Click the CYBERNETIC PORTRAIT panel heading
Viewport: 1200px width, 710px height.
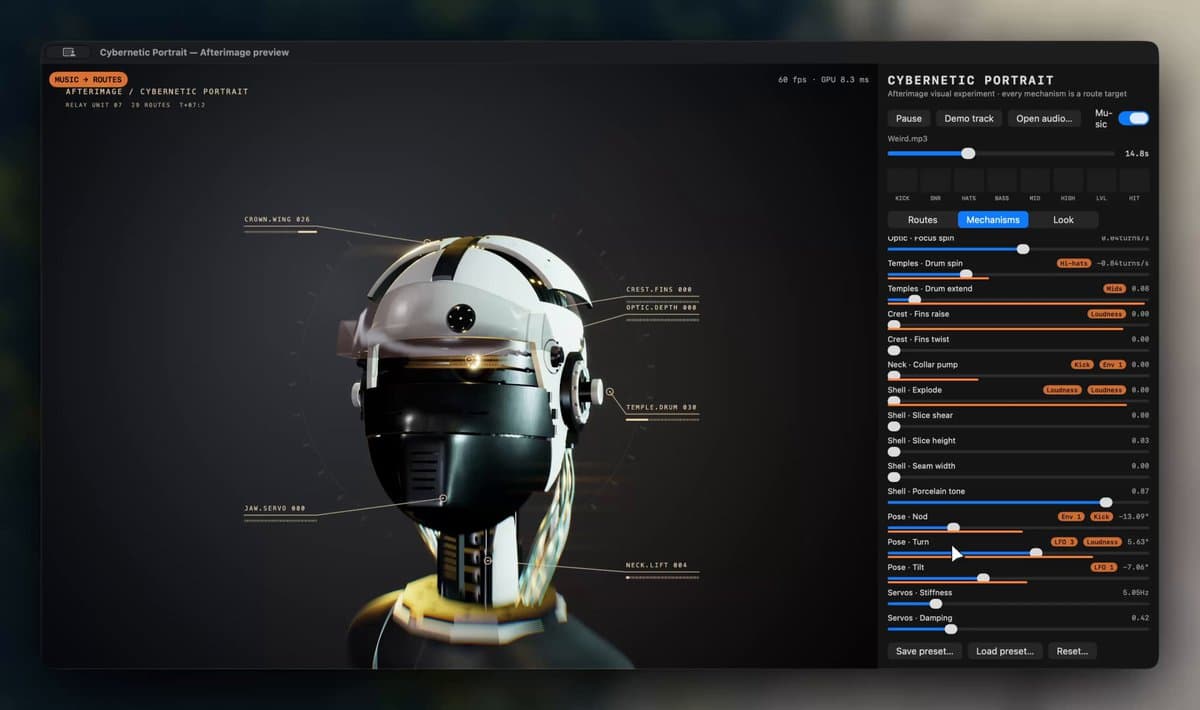click(971, 80)
